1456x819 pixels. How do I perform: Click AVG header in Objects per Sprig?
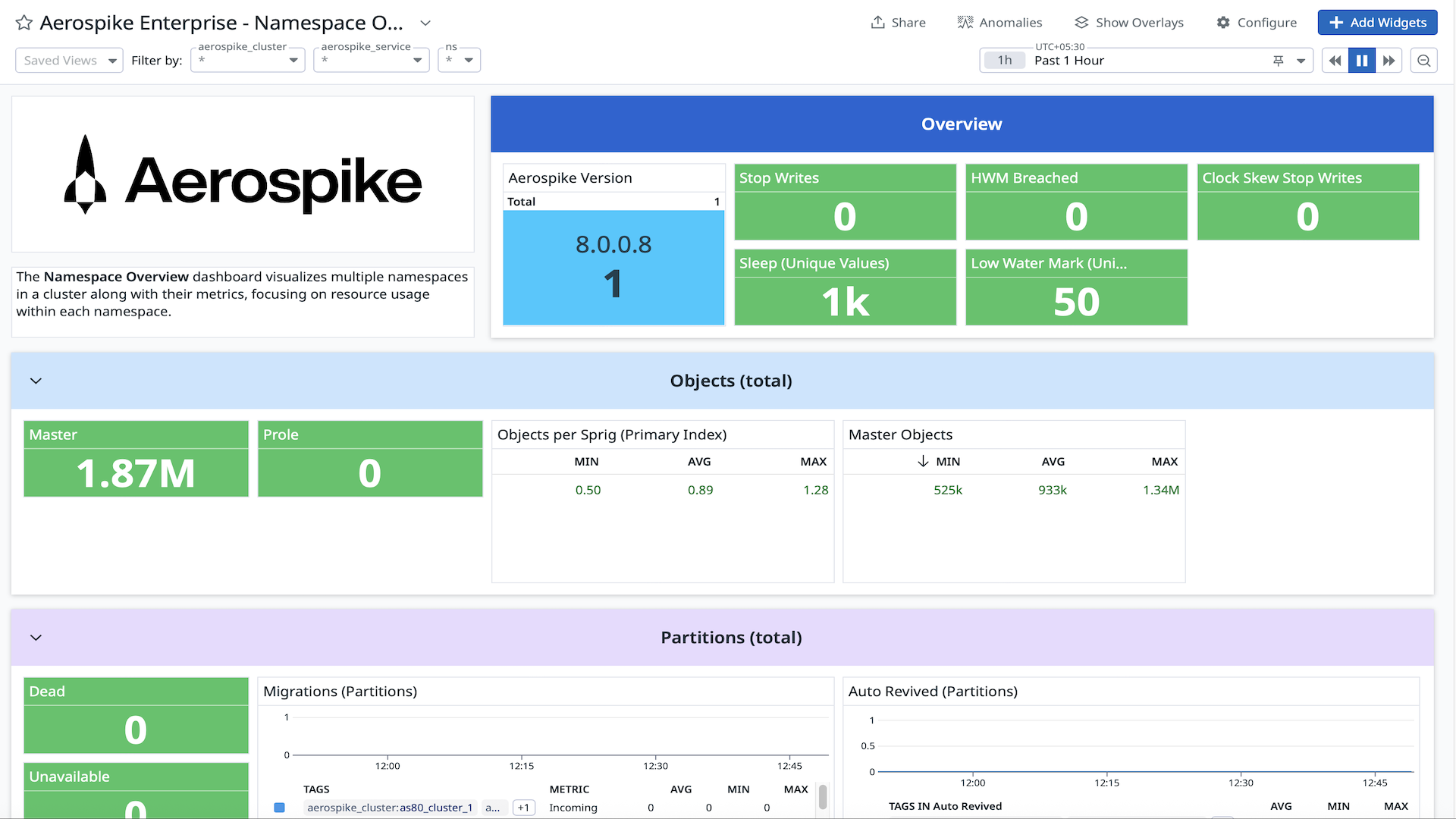[699, 462]
